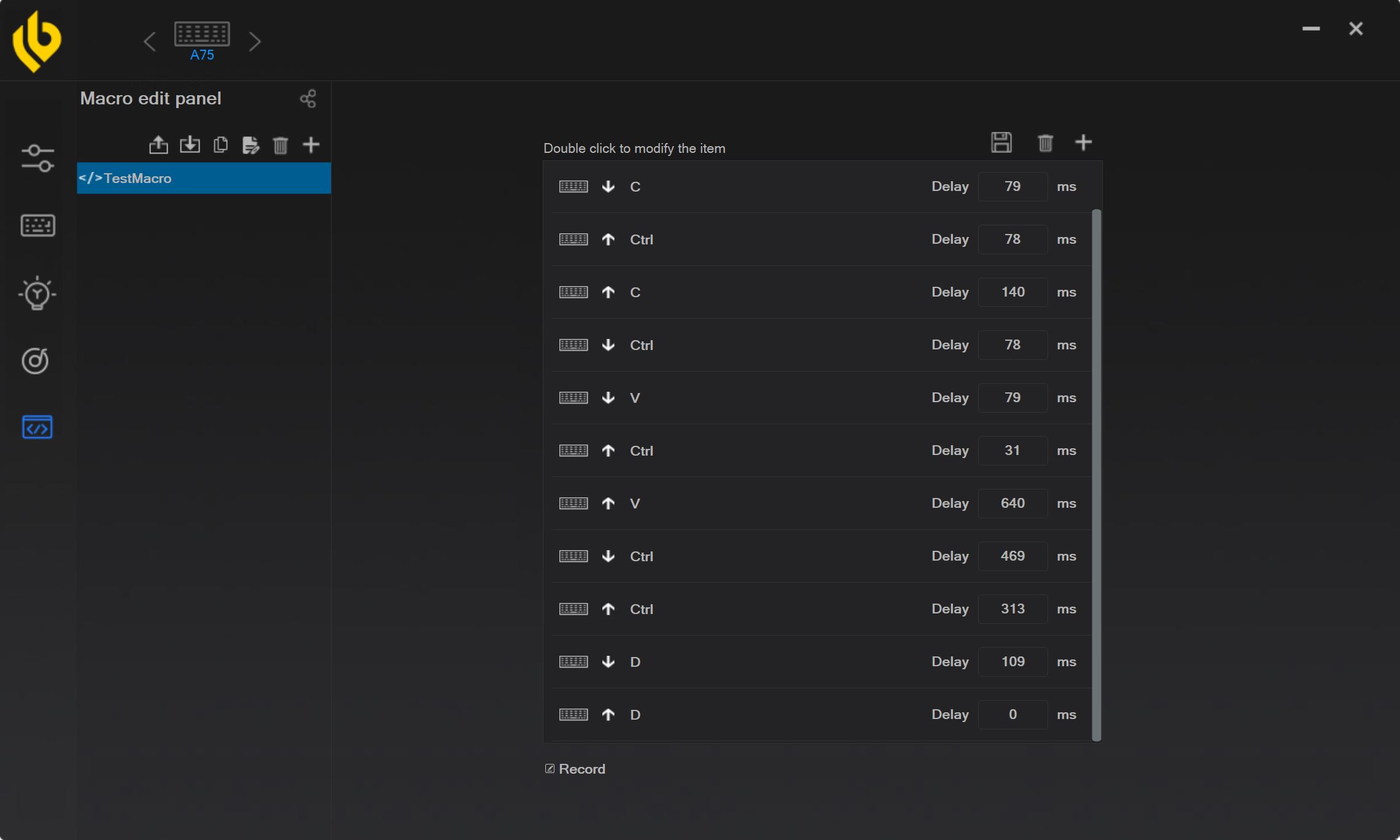Click the 640 delay field for V release
The height and width of the screenshot is (840, 1400).
(x=1013, y=504)
